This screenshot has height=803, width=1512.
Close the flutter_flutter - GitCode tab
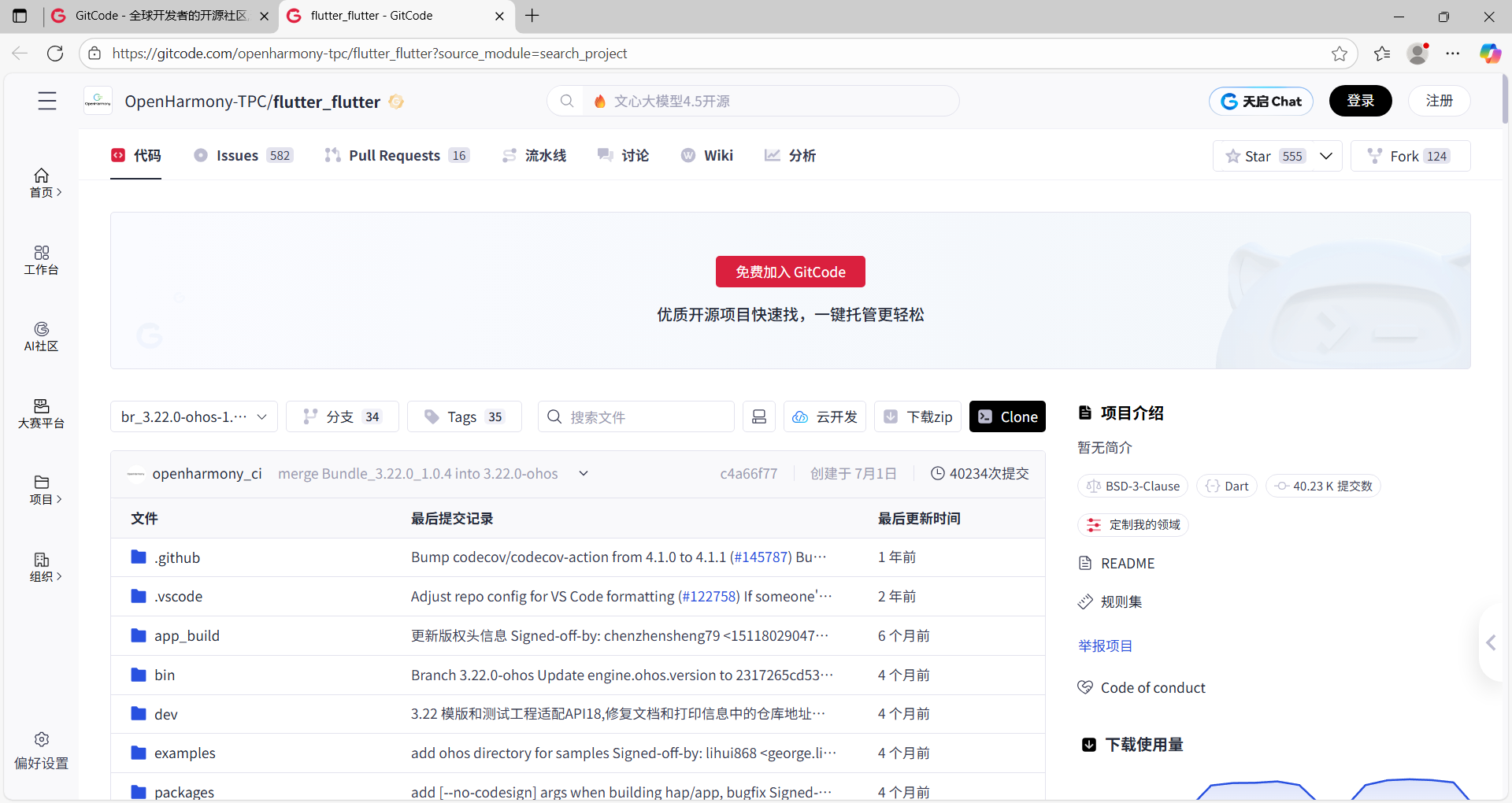(499, 16)
